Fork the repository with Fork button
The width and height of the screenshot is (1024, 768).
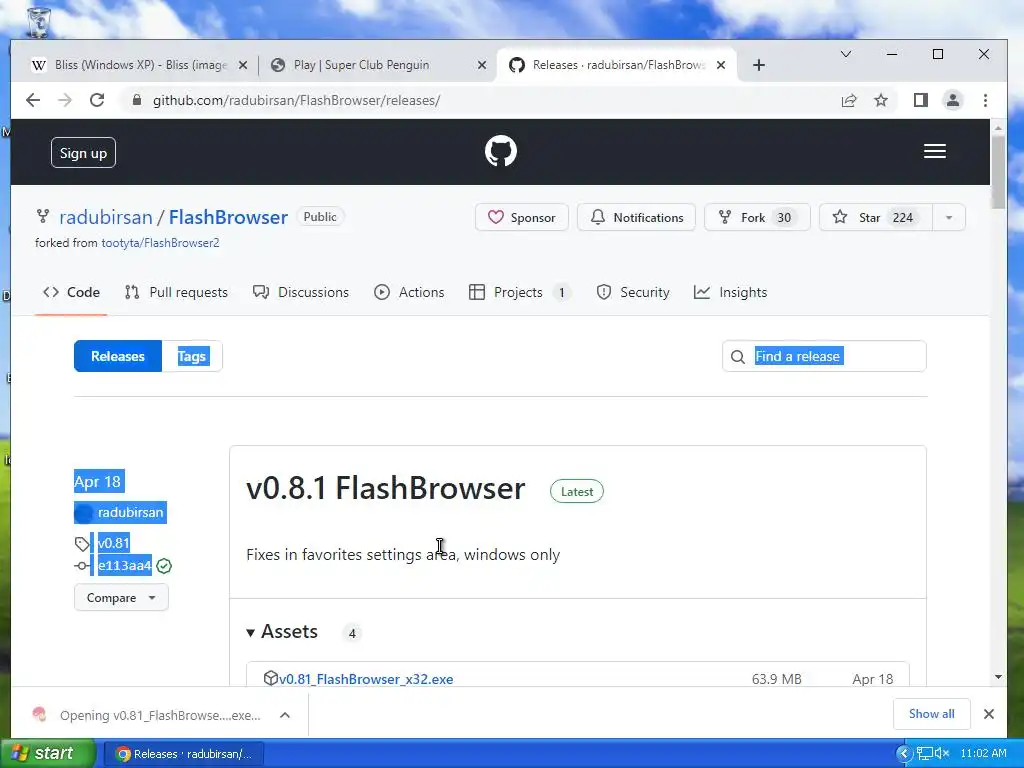click(x=757, y=217)
